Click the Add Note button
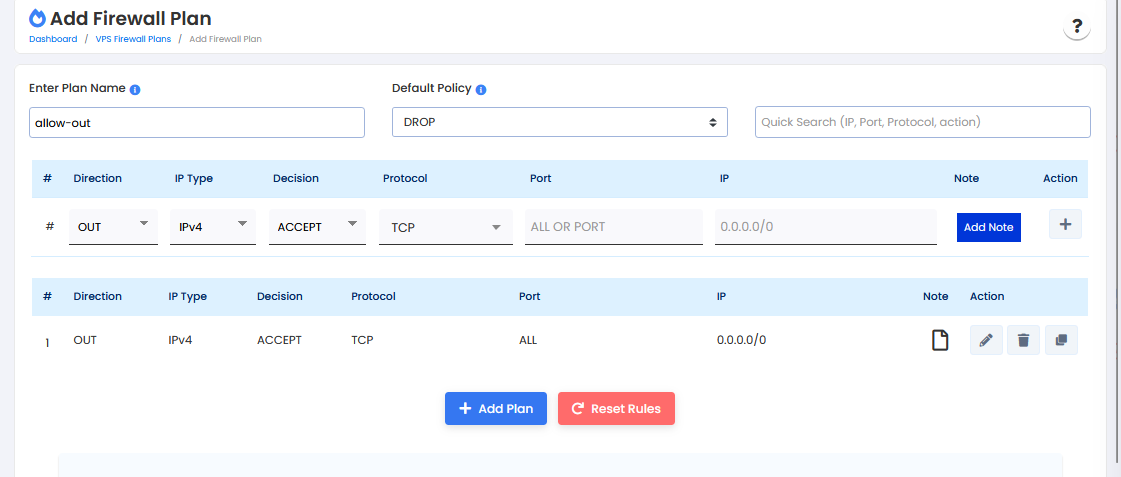Image resolution: width=1121 pixels, height=477 pixels. tap(988, 227)
